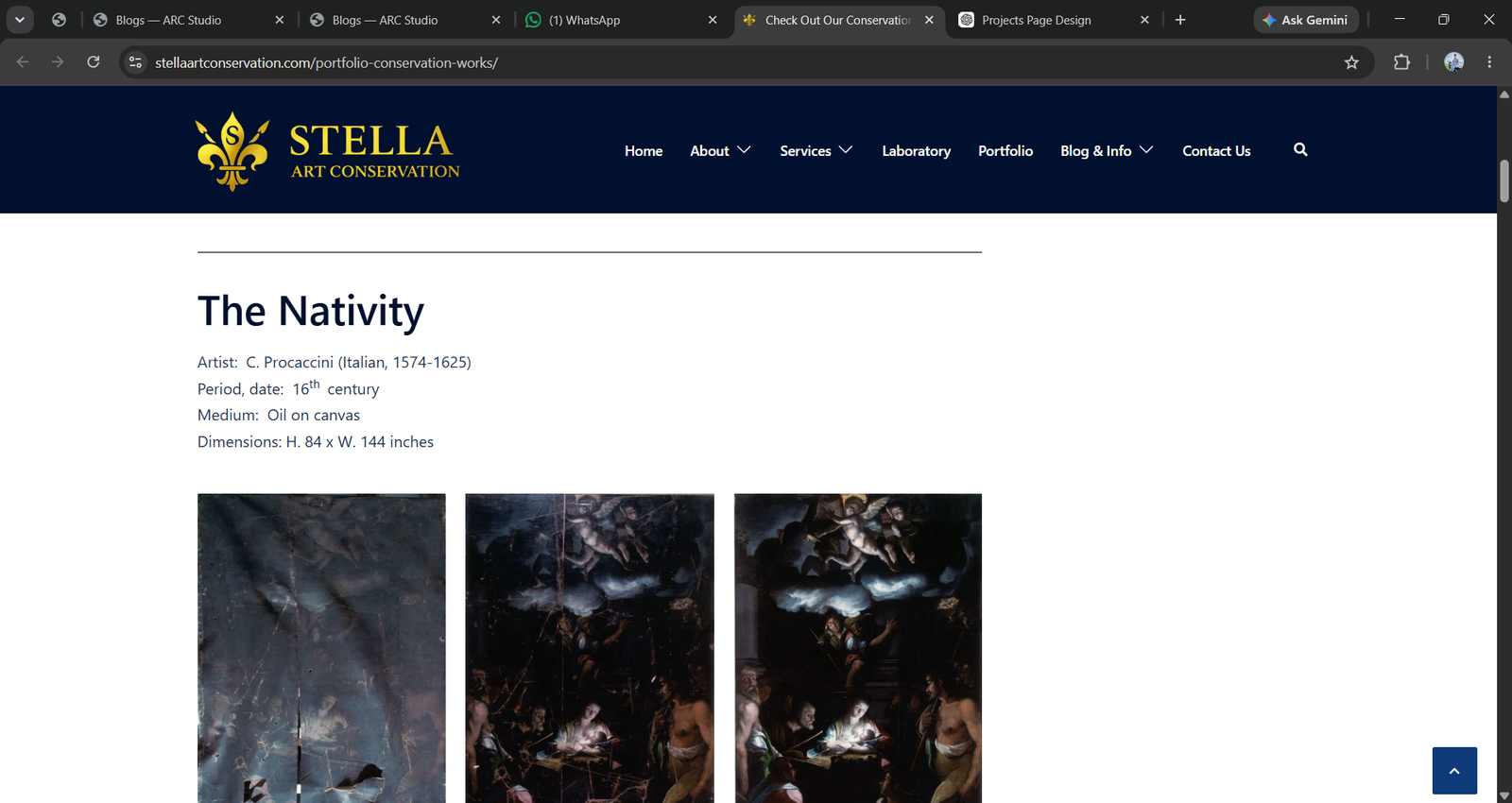Open the tab search dropdown arrow

(20, 20)
